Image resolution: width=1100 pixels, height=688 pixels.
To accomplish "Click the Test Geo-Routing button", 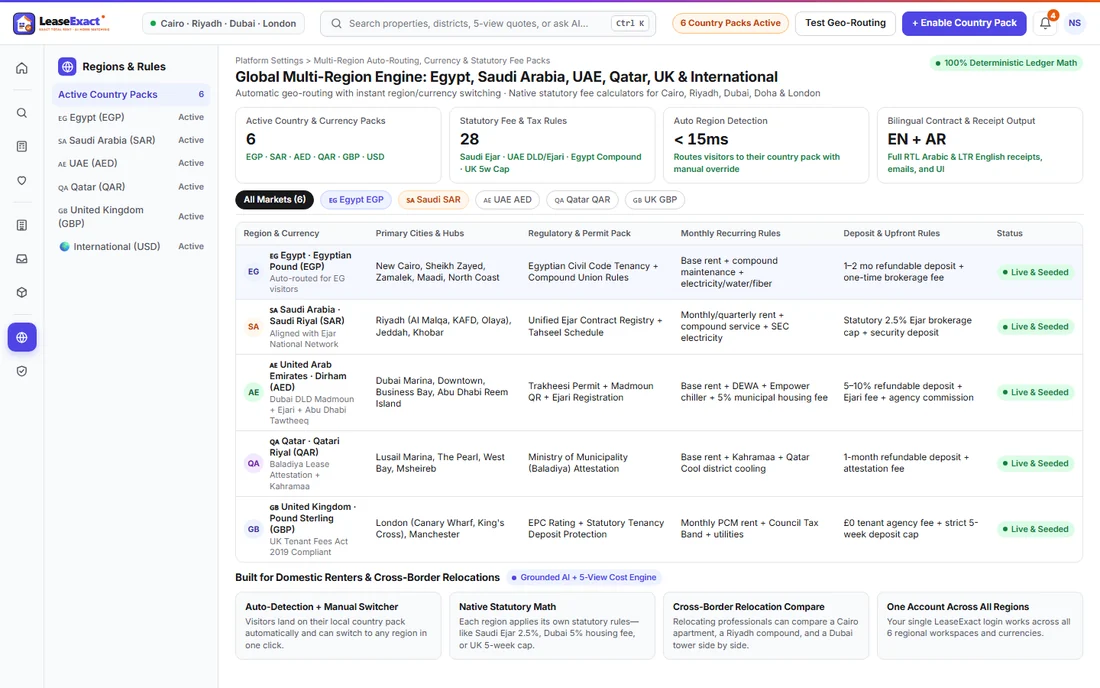I will [x=845, y=23].
